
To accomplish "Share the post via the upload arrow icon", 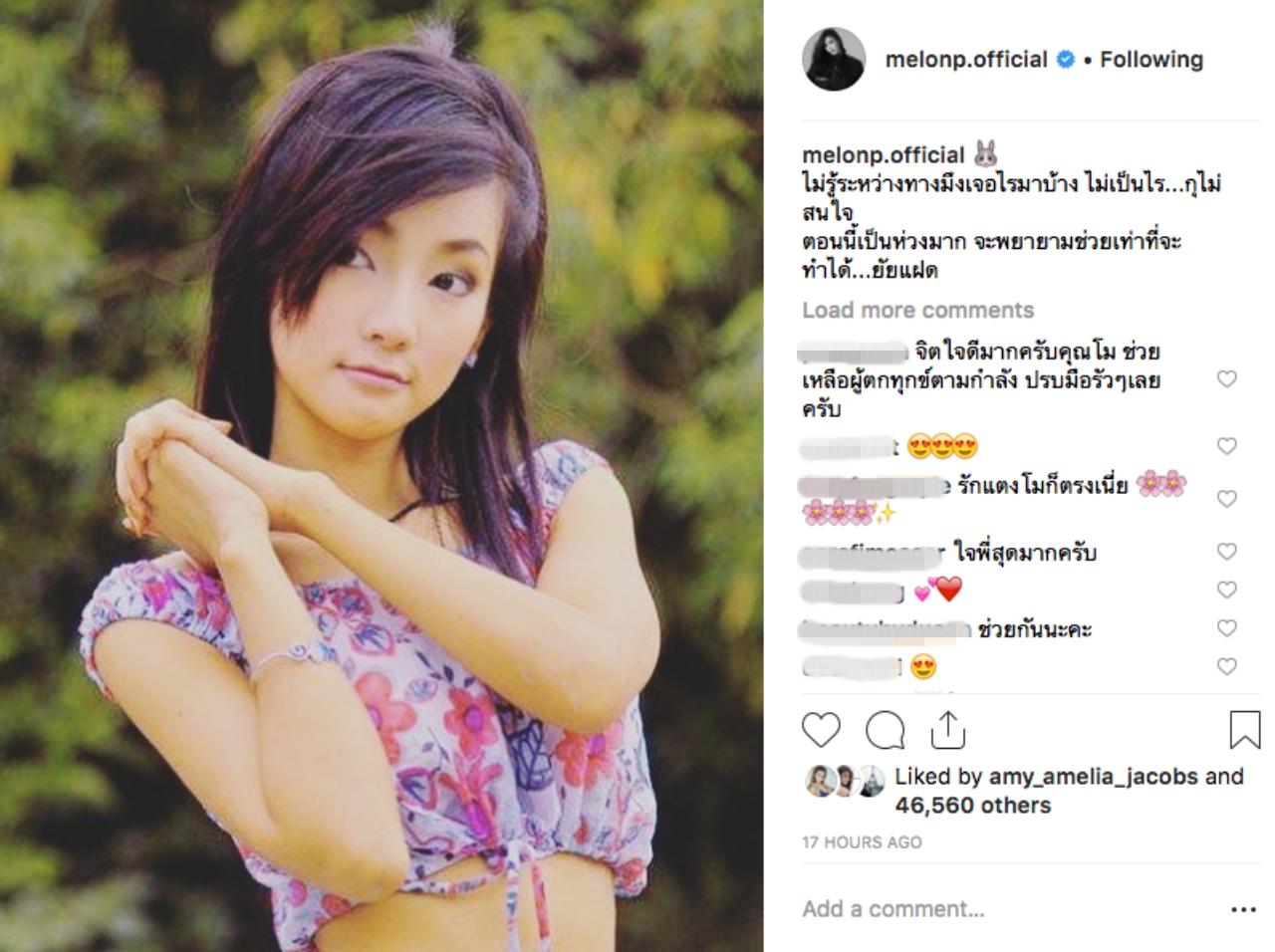I will (947, 730).
